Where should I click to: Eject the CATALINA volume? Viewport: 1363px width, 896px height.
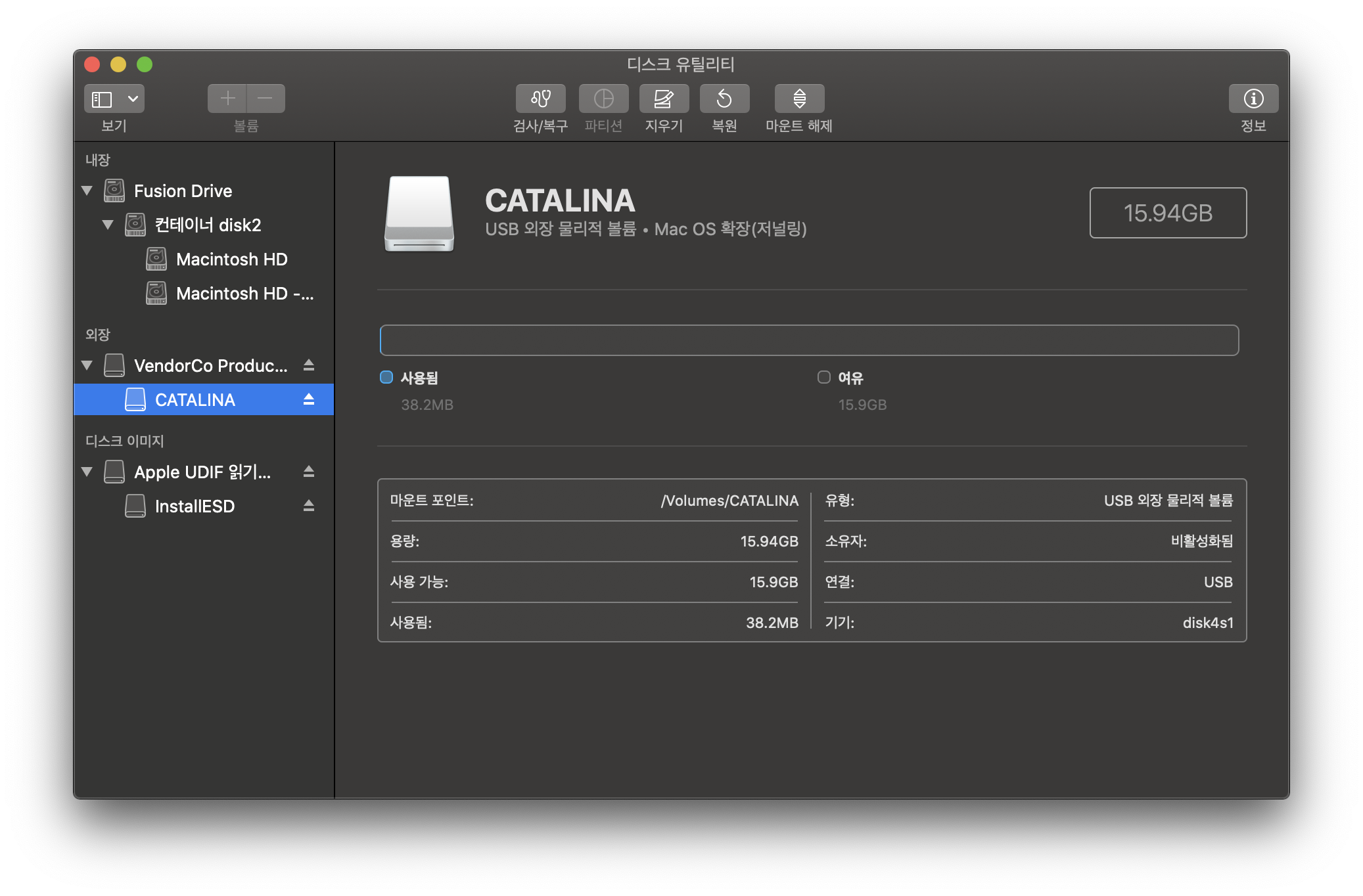[x=309, y=399]
